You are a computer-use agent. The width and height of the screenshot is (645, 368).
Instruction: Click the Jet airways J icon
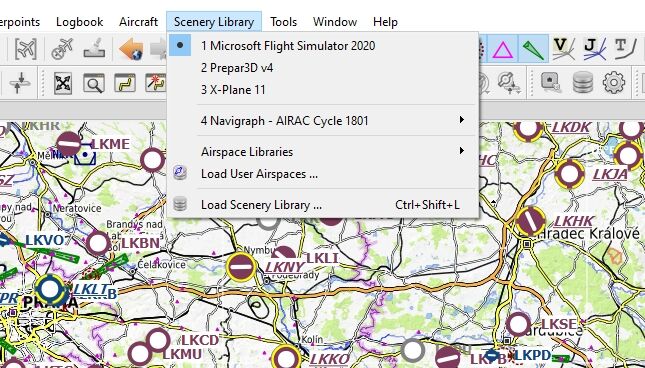coord(594,49)
